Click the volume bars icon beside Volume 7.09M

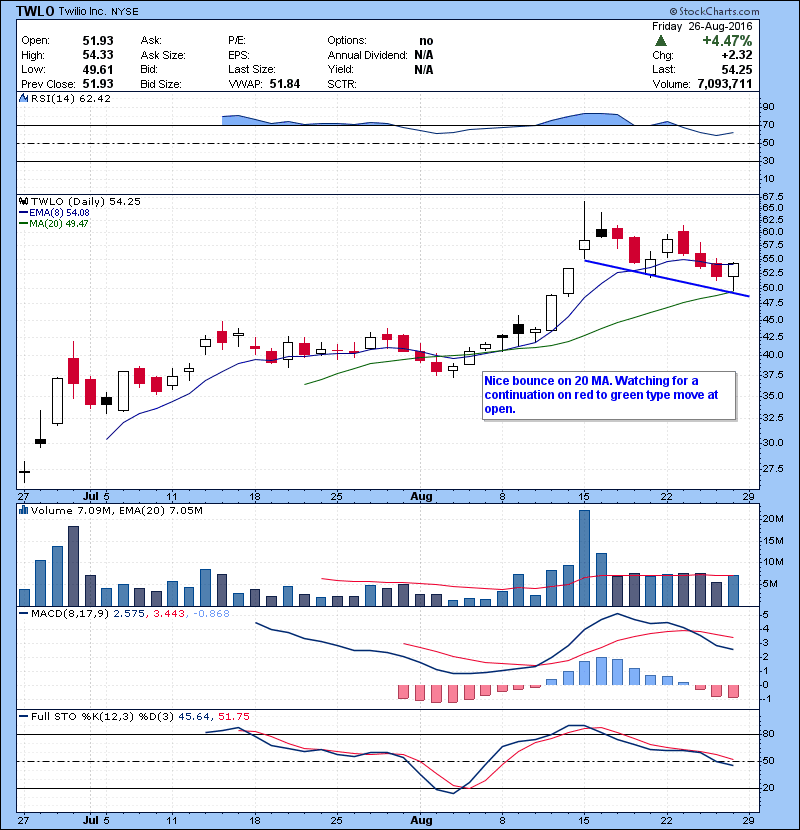pyautogui.click(x=23, y=510)
